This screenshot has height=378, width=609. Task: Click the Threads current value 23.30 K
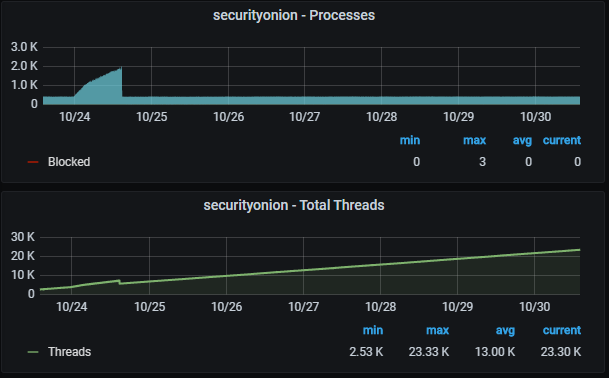pyautogui.click(x=561, y=352)
